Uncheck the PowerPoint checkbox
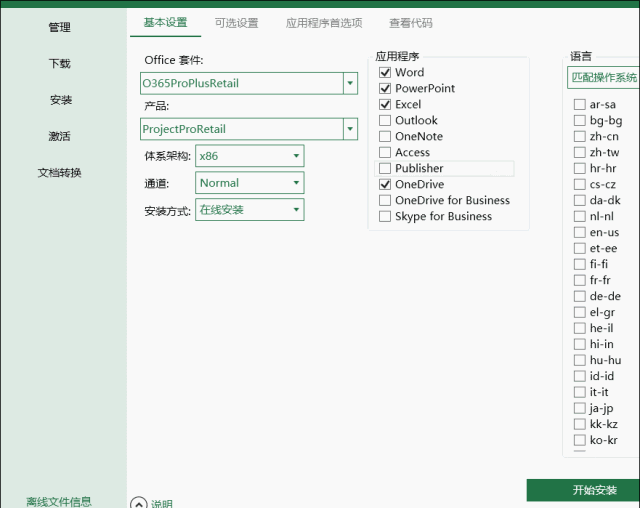Screen dimensions: 640x508 click(385, 89)
